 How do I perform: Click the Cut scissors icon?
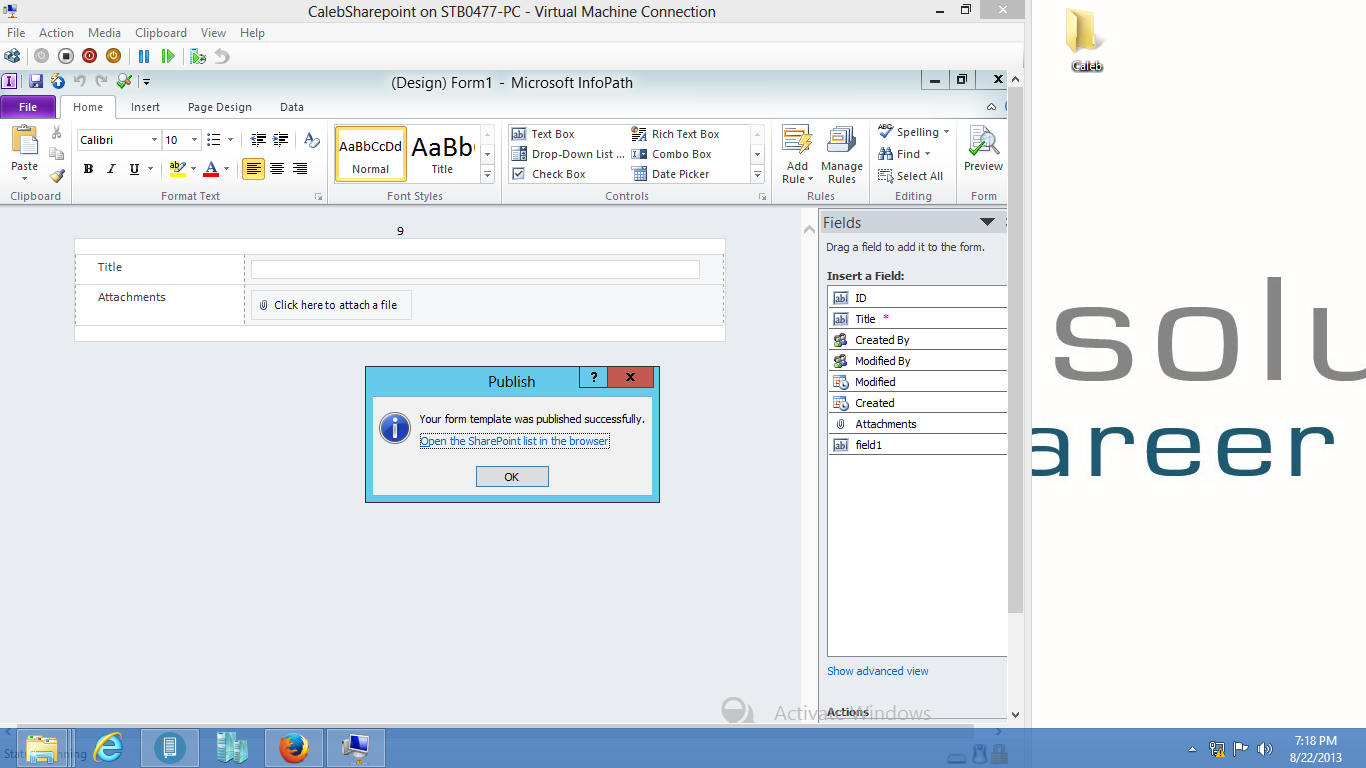(57, 133)
